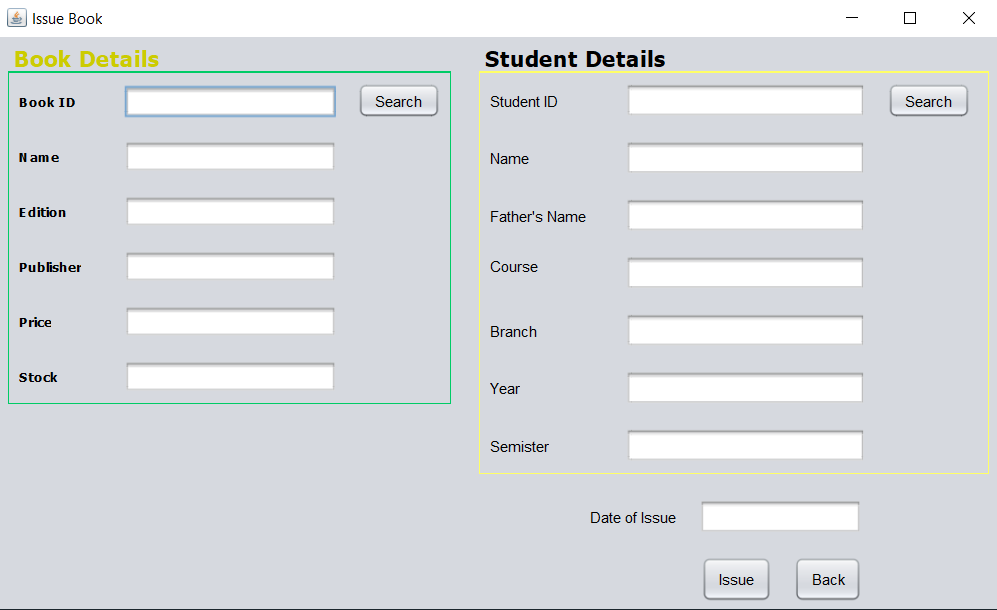Click the Date of Issue field

pos(780,517)
